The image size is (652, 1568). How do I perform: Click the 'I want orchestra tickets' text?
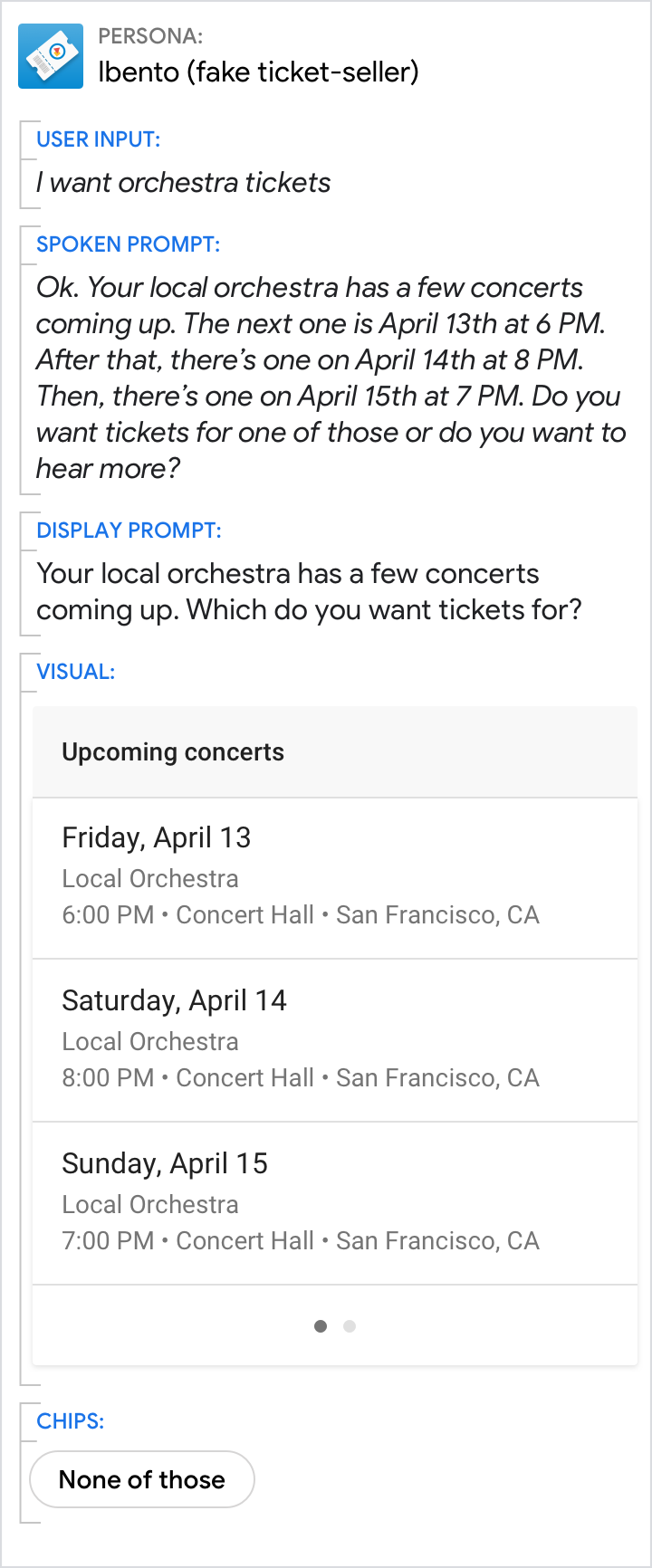point(183,183)
